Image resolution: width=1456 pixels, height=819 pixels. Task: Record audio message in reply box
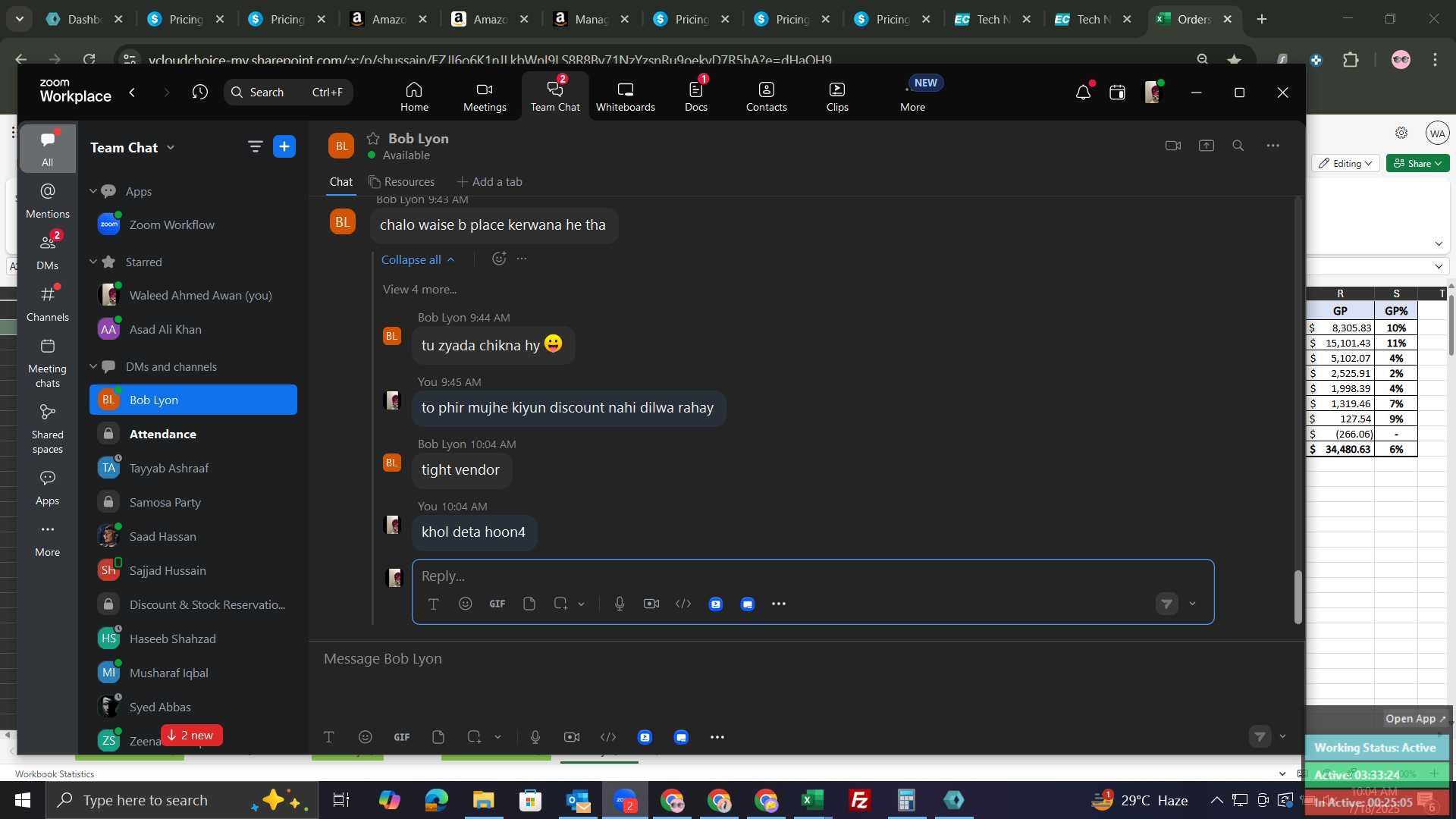[x=620, y=604]
